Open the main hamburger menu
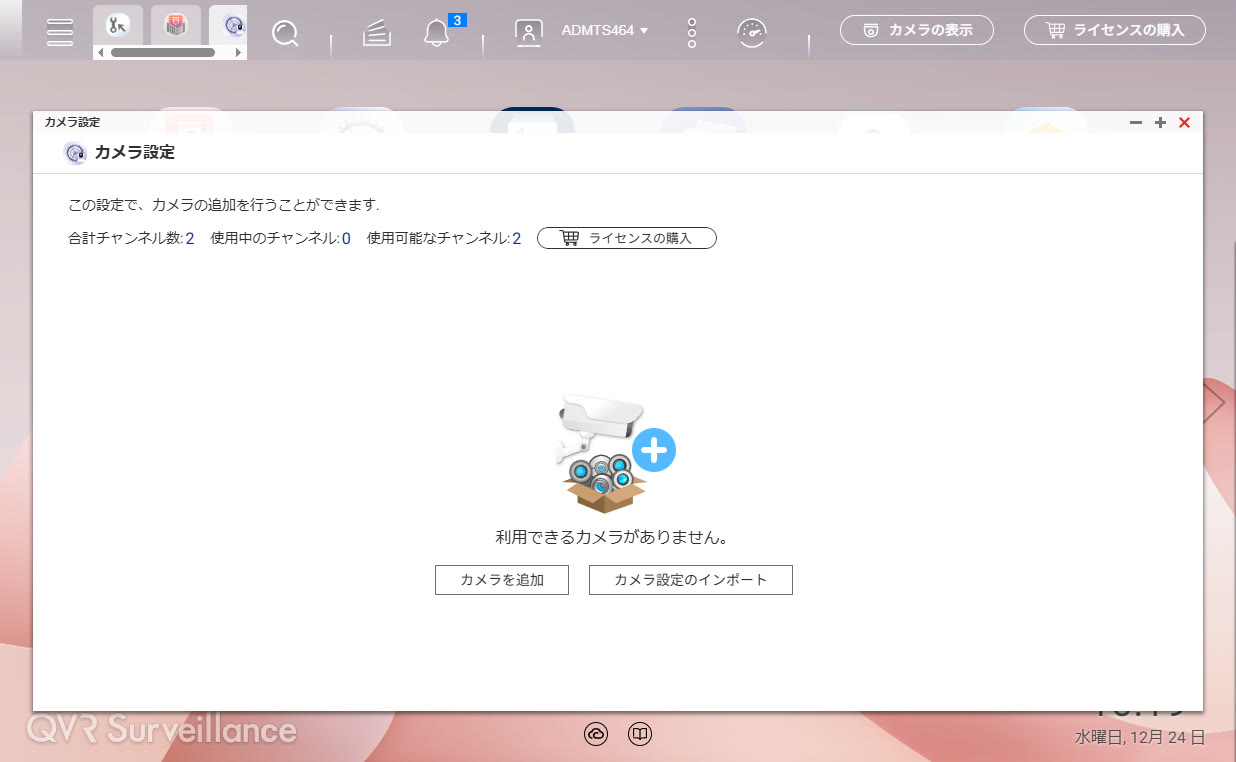 pyautogui.click(x=60, y=31)
